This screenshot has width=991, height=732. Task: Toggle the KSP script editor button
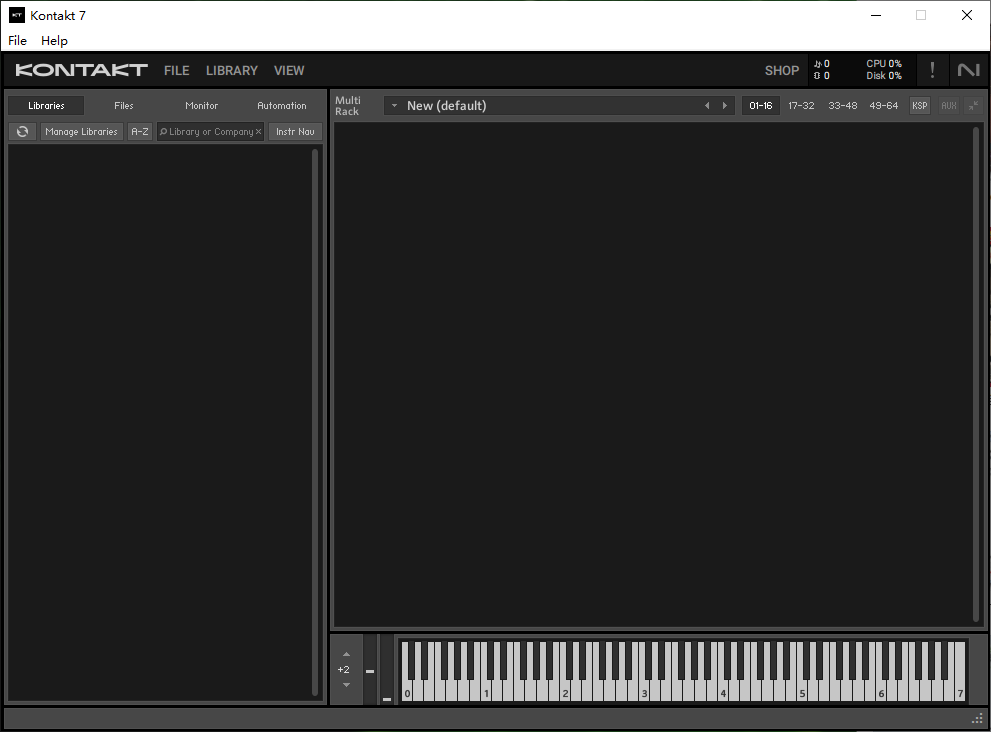920,106
